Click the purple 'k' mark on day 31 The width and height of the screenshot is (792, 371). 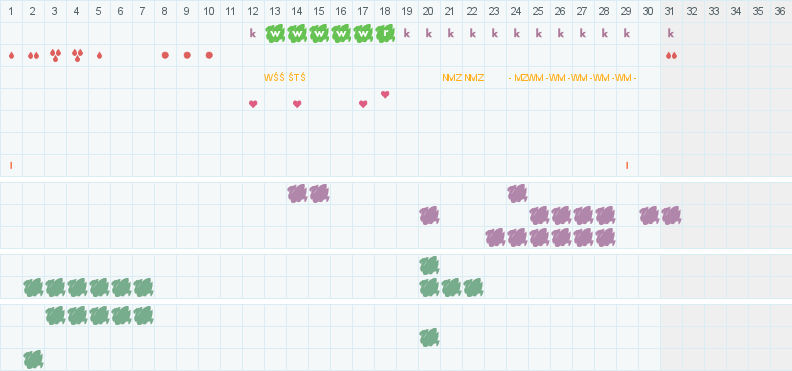[x=671, y=34]
